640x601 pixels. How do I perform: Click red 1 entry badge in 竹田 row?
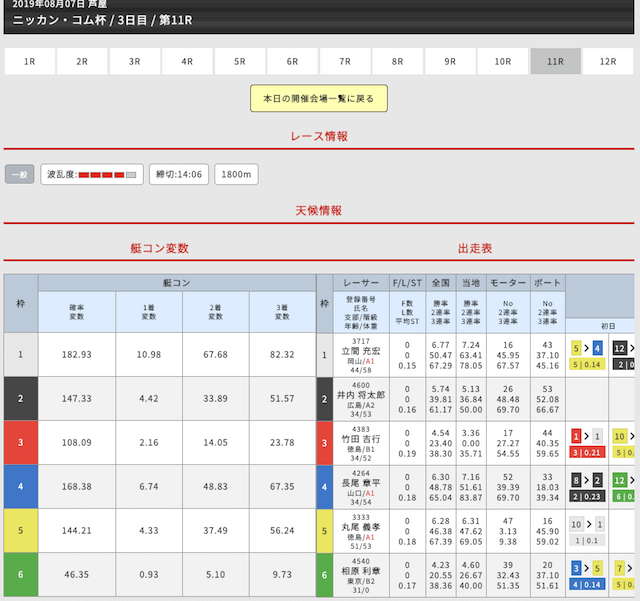[576, 436]
